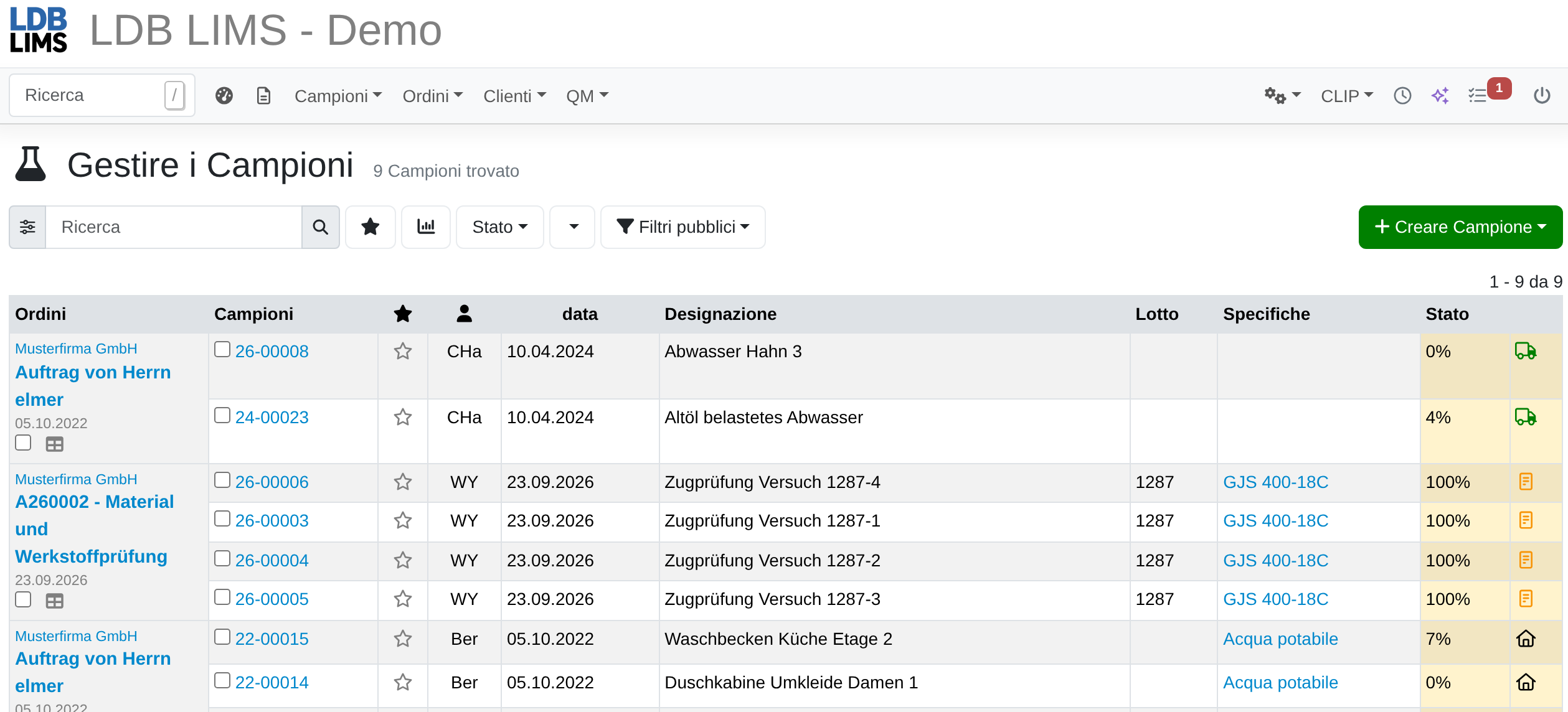
Task: Expand the Filtri pubblici dropdown
Action: click(683, 227)
